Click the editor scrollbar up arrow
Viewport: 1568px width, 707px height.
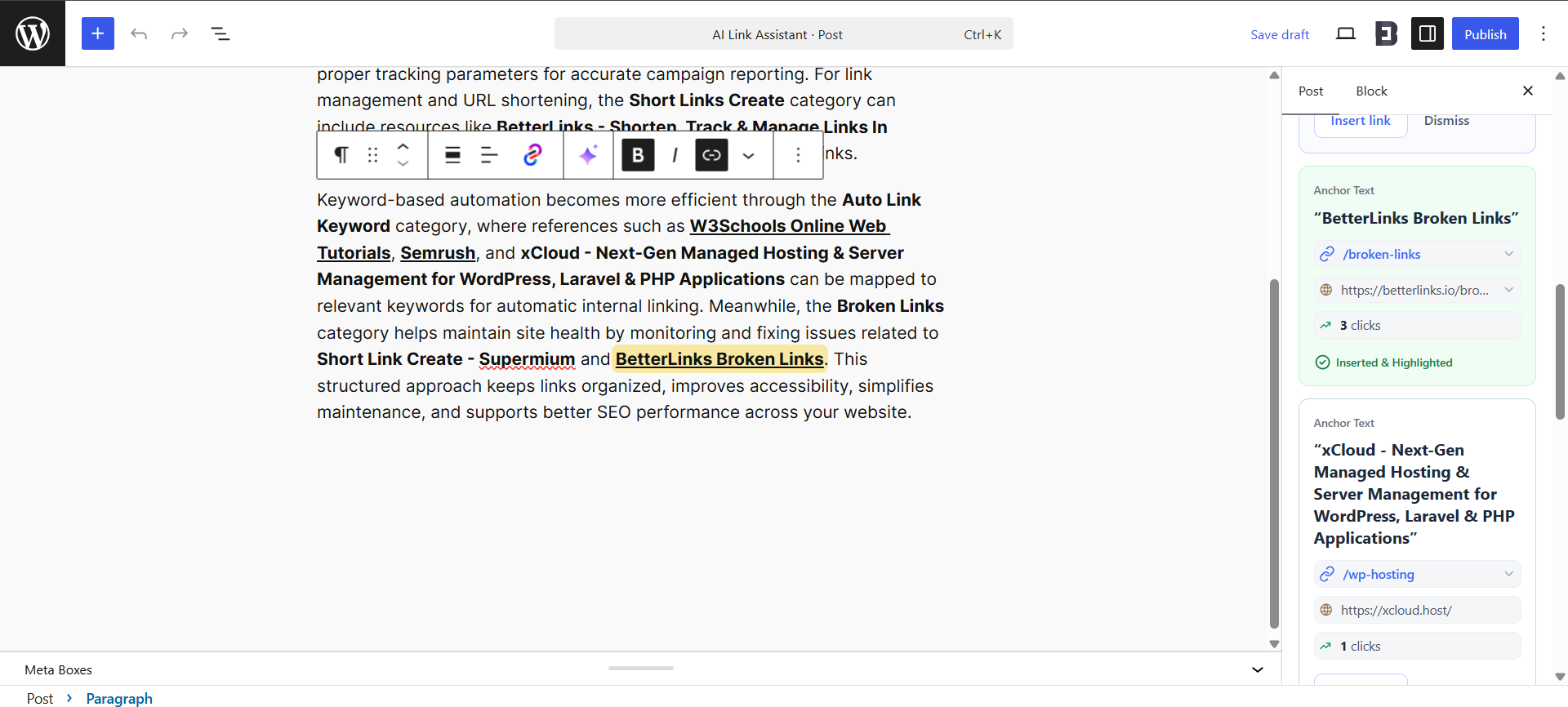[x=1274, y=75]
